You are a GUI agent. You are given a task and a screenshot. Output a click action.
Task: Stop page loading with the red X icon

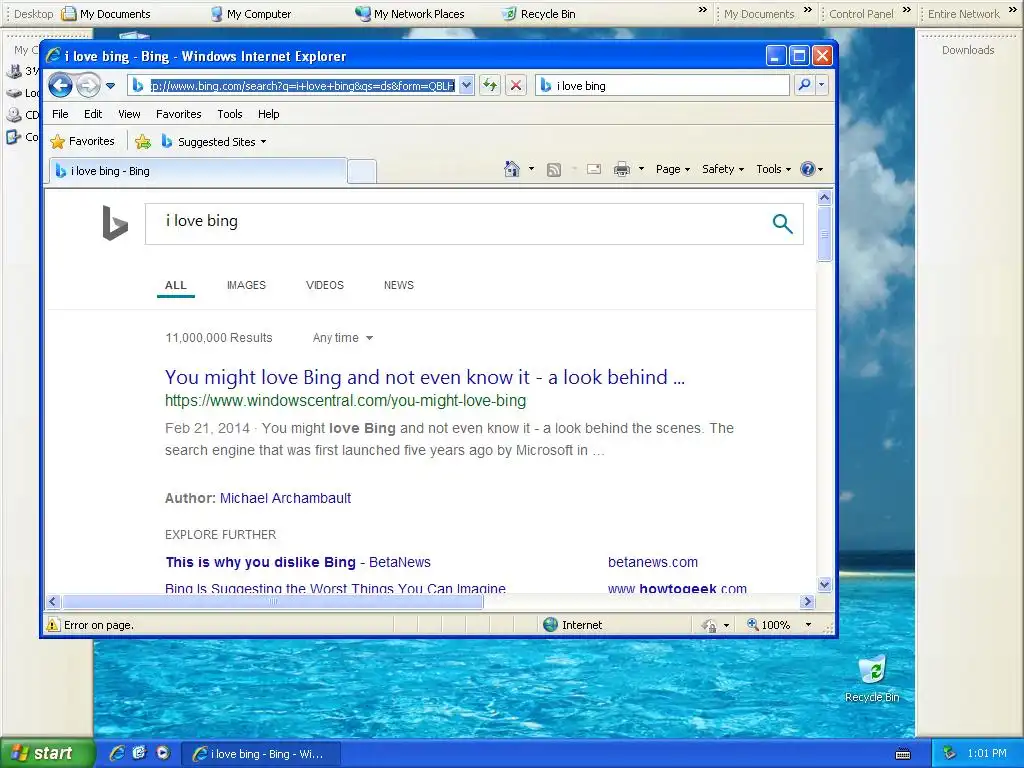point(516,85)
